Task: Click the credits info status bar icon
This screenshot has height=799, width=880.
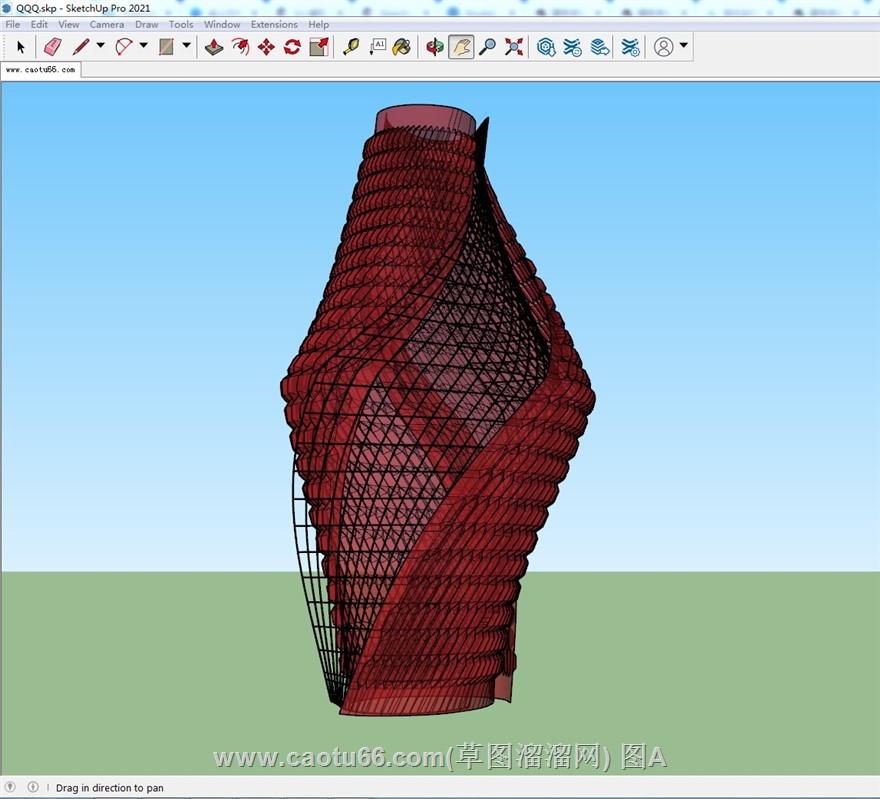Action: pos(33,787)
